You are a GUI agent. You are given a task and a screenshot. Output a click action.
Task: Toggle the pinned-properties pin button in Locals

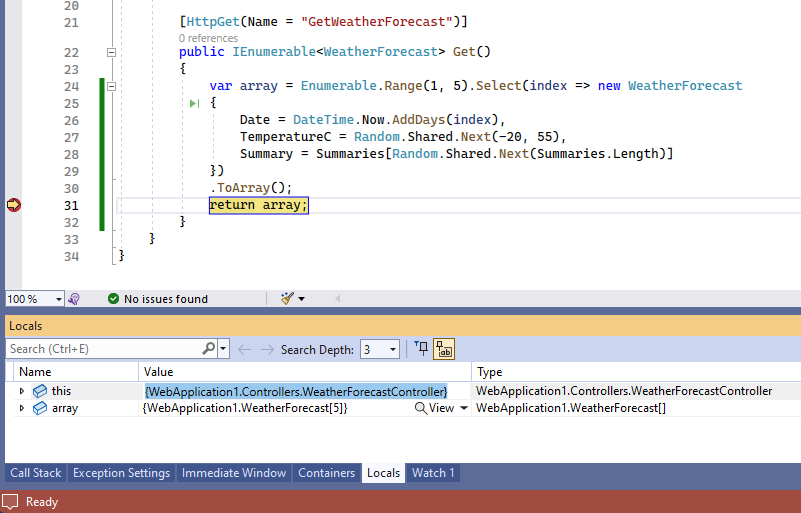(421, 348)
